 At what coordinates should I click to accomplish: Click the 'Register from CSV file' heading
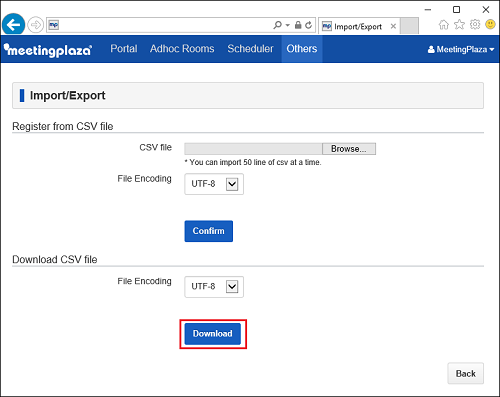click(x=63, y=126)
